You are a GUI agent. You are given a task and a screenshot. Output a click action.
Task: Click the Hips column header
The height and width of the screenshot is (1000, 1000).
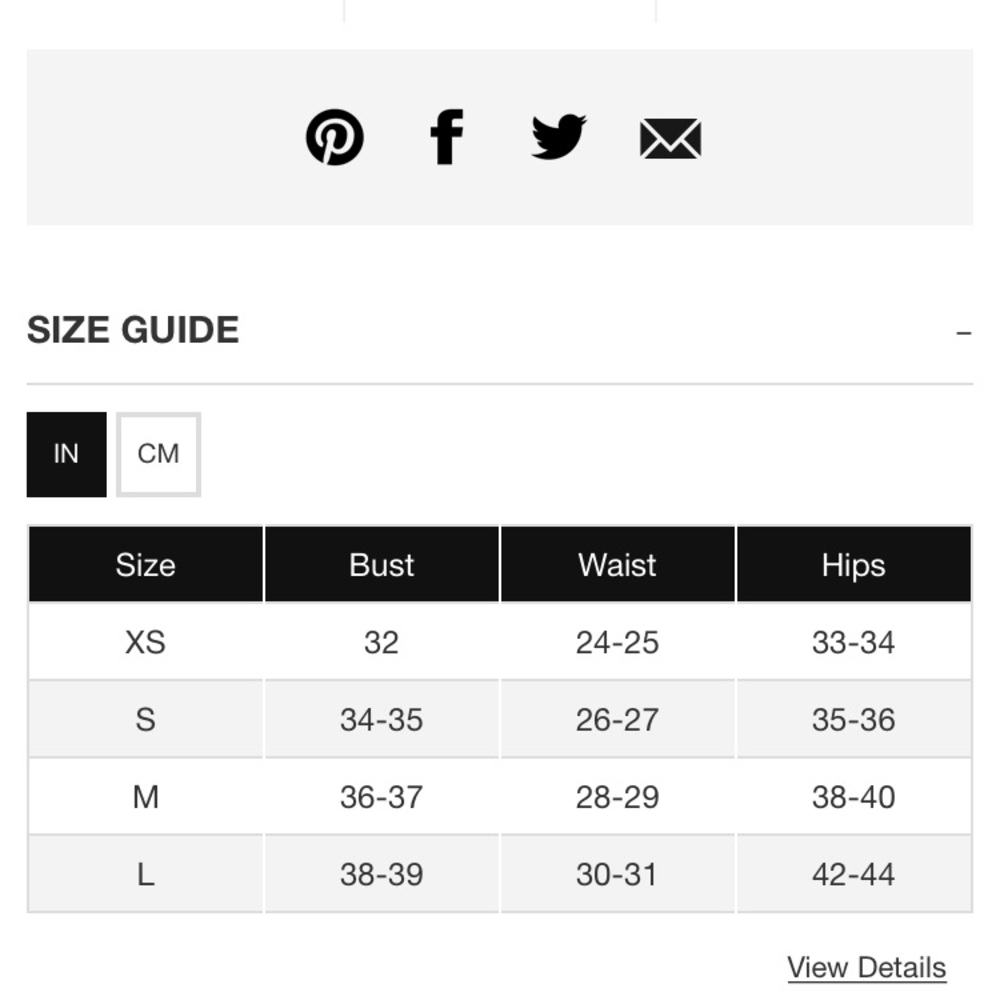pyautogui.click(x=853, y=564)
